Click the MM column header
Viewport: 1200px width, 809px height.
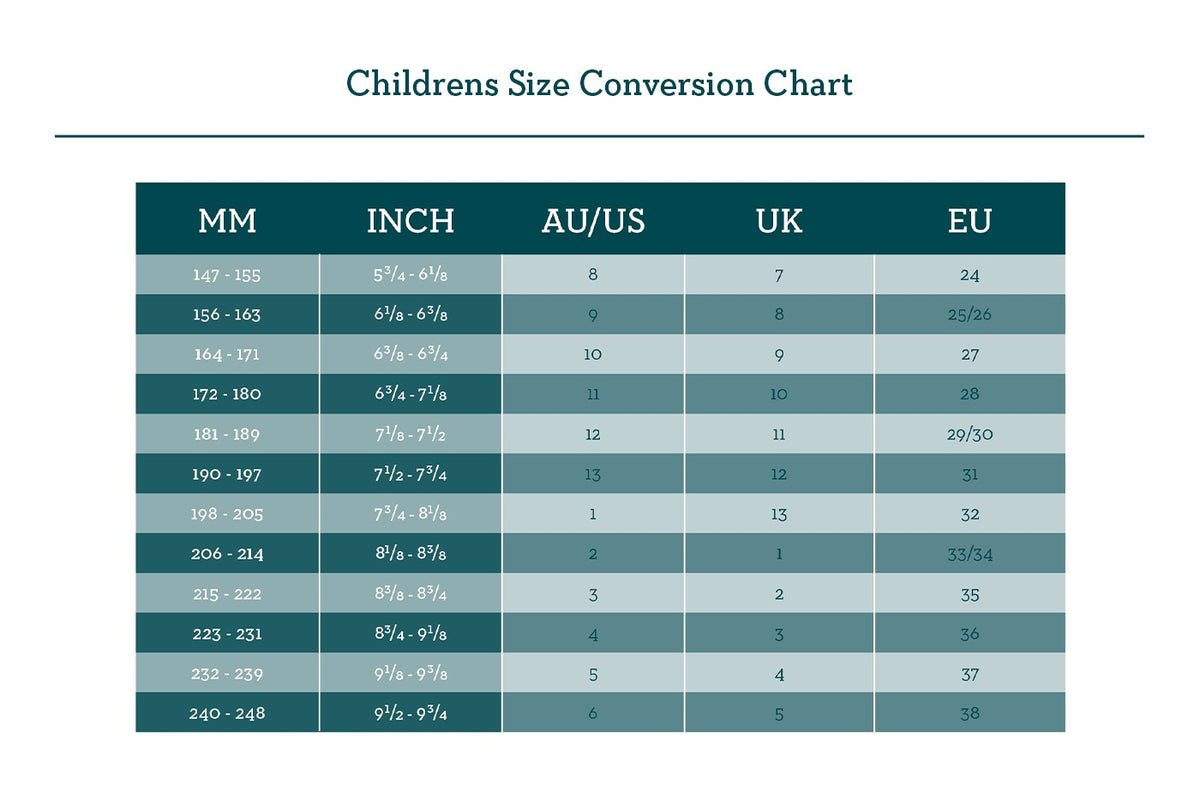(227, 221)
